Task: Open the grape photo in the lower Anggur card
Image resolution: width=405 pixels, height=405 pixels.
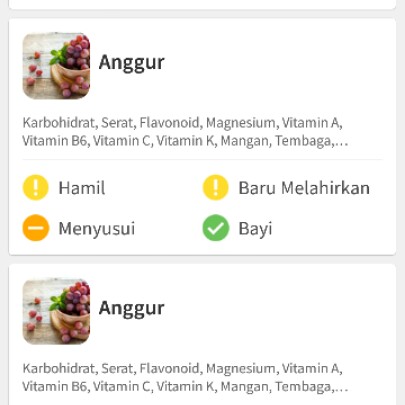Action: [56, 311]
